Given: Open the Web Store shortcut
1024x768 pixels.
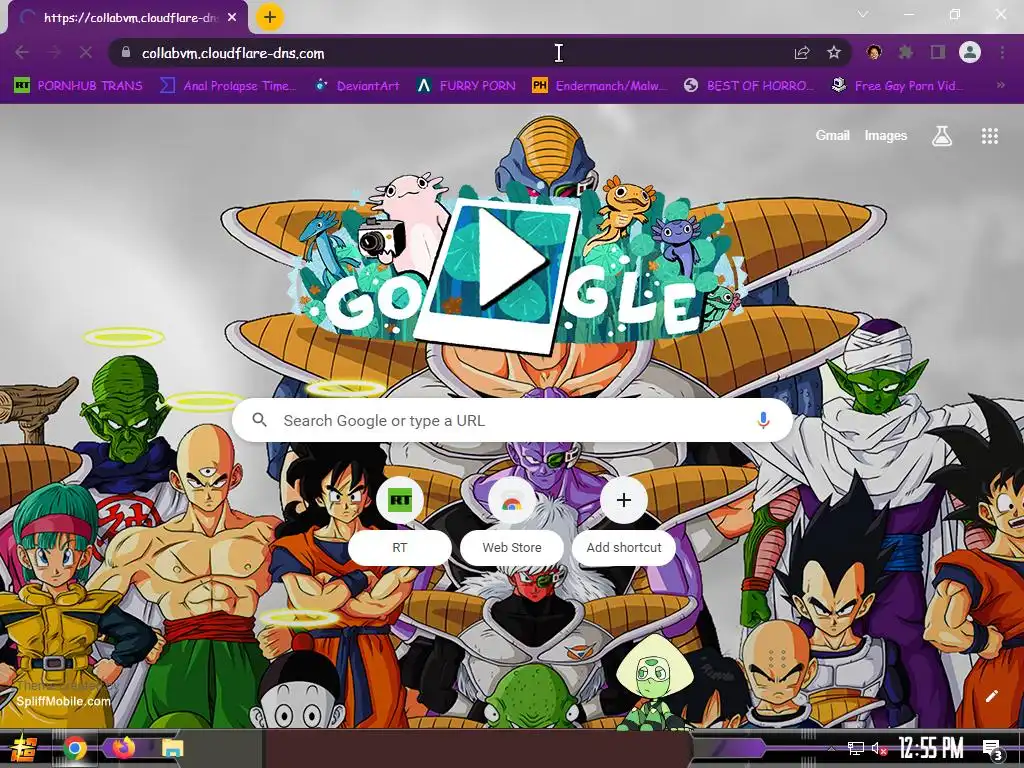Looking at the screenshot, I should click(511, 521).
